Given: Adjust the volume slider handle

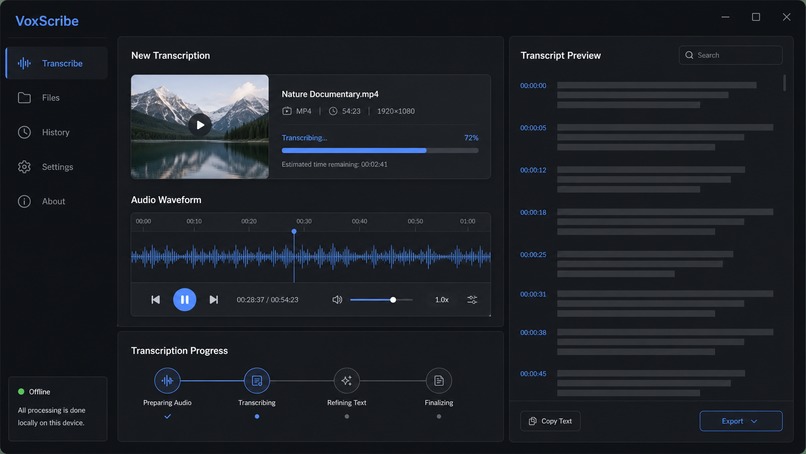Looking at the screenshot, I should 393,300.
